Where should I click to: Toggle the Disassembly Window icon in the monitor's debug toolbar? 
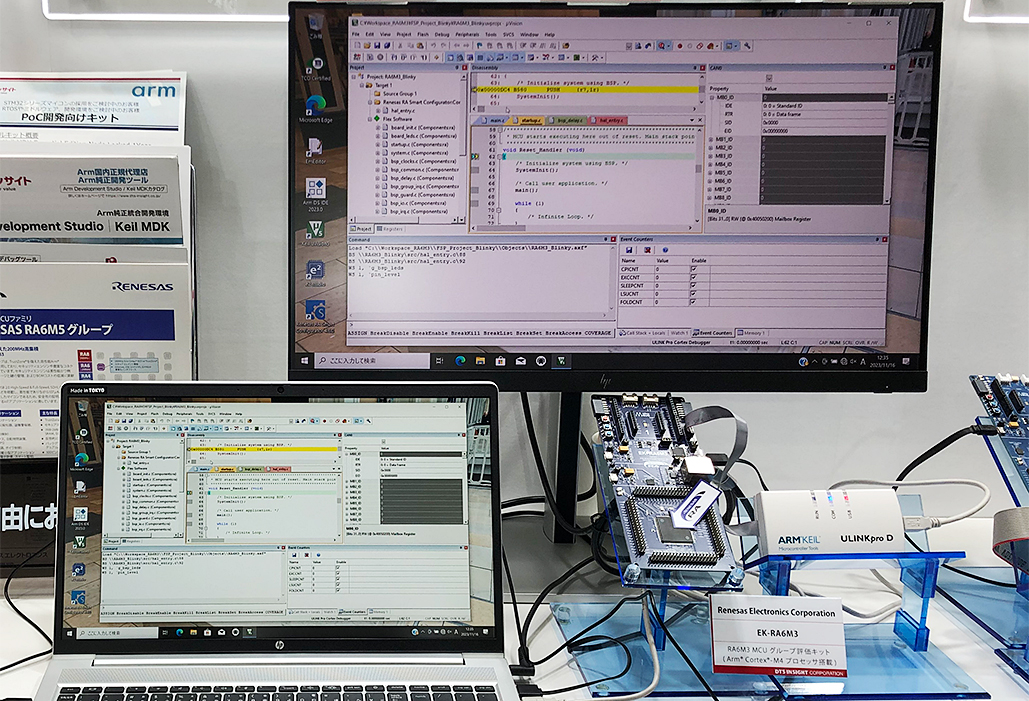tap(460, 58)
